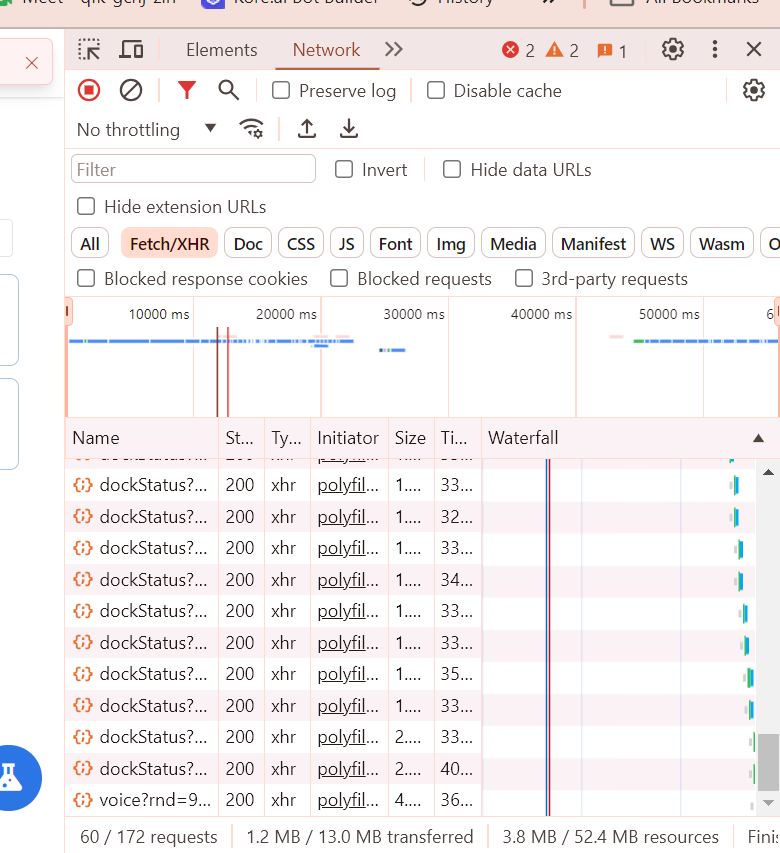
Task: Open the No throttling dropdown
Action: 146,129
